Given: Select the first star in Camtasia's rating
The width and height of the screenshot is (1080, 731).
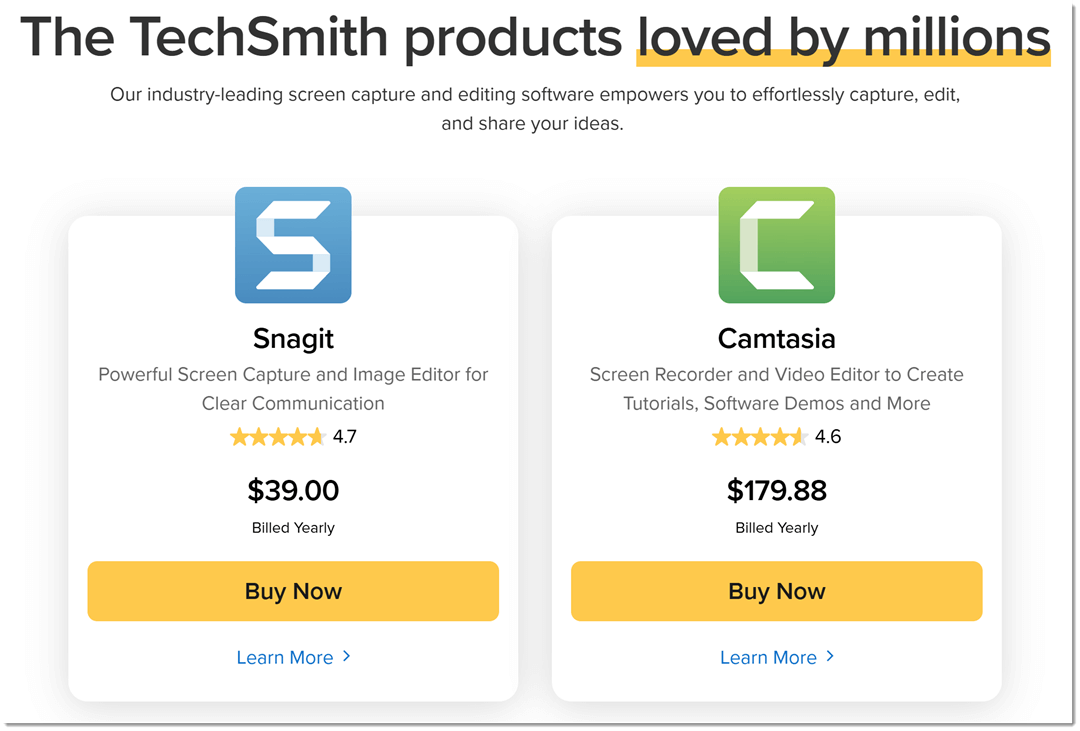Looking at the screenshot, I should 722,436.
